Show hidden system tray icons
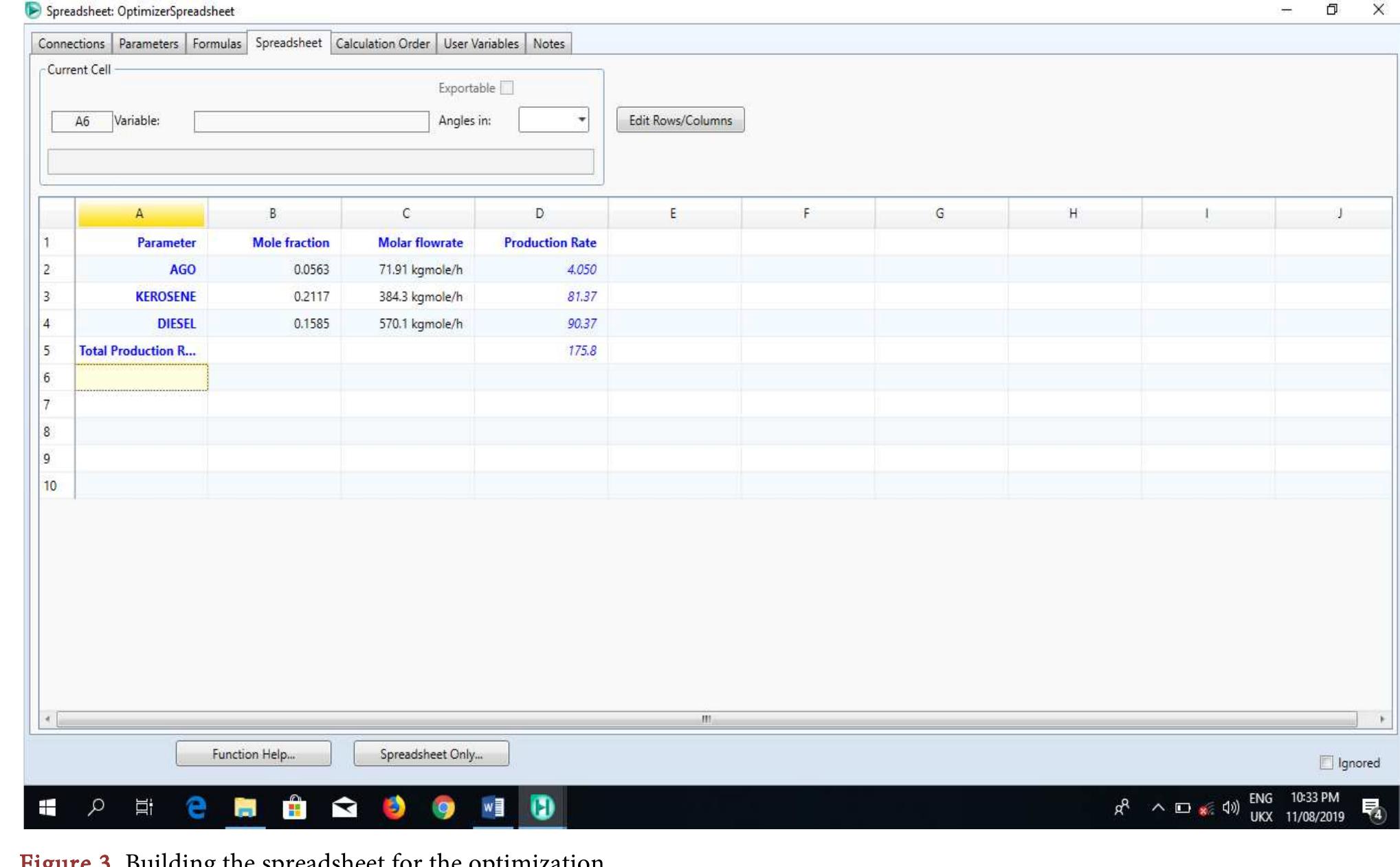This screenshot has height=867, width=1400. 1158,808
